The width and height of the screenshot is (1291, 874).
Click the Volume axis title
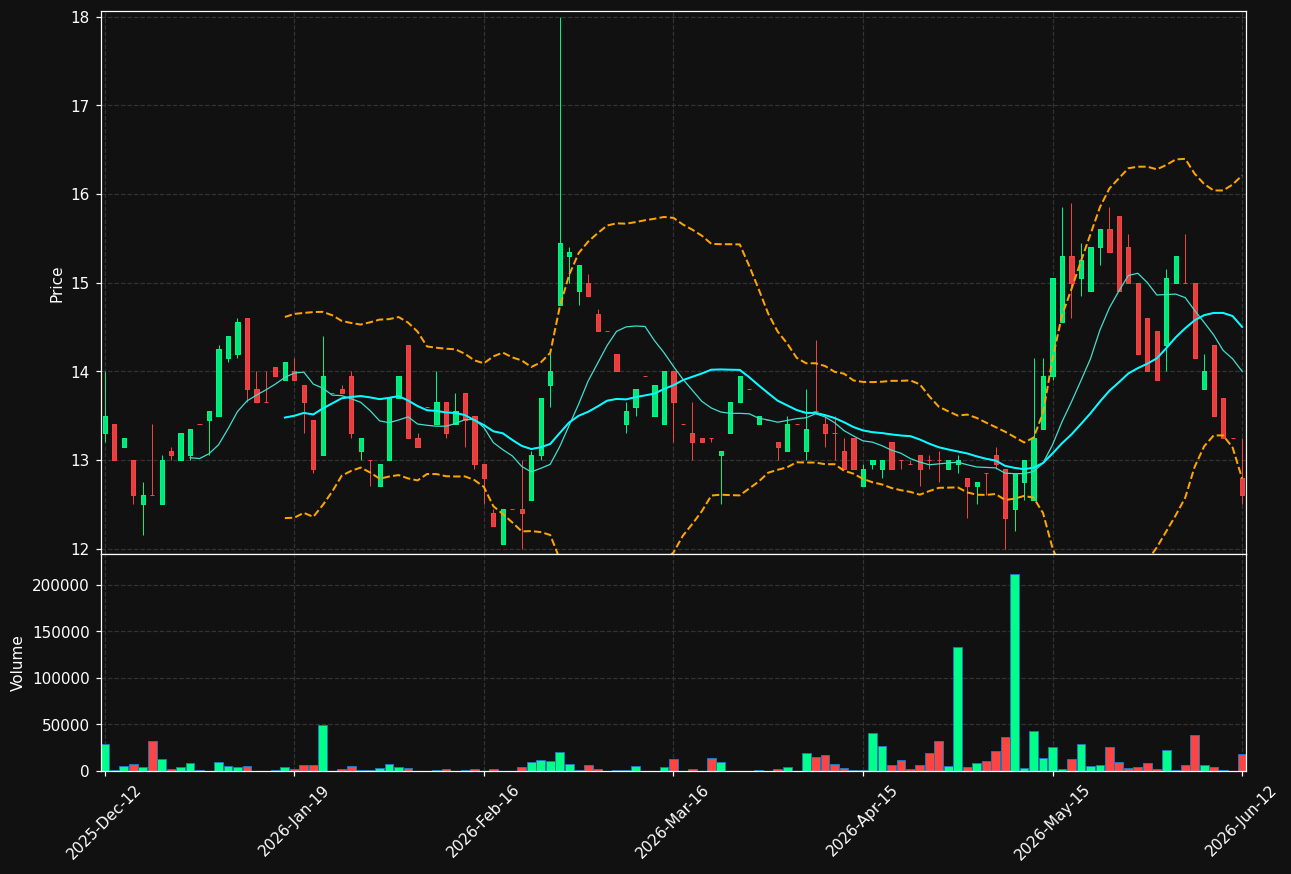[18, 663]
